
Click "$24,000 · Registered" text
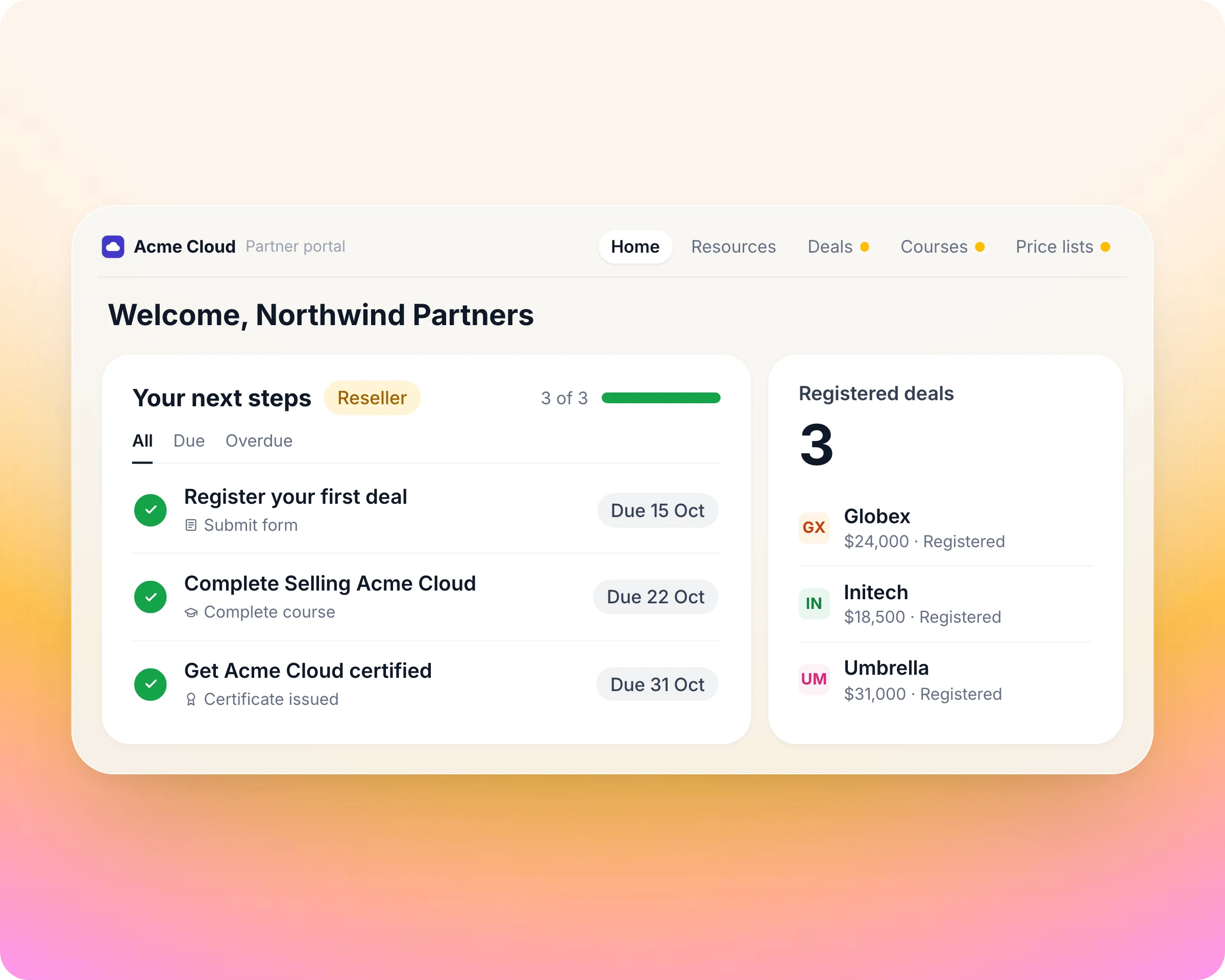point(924,542)
